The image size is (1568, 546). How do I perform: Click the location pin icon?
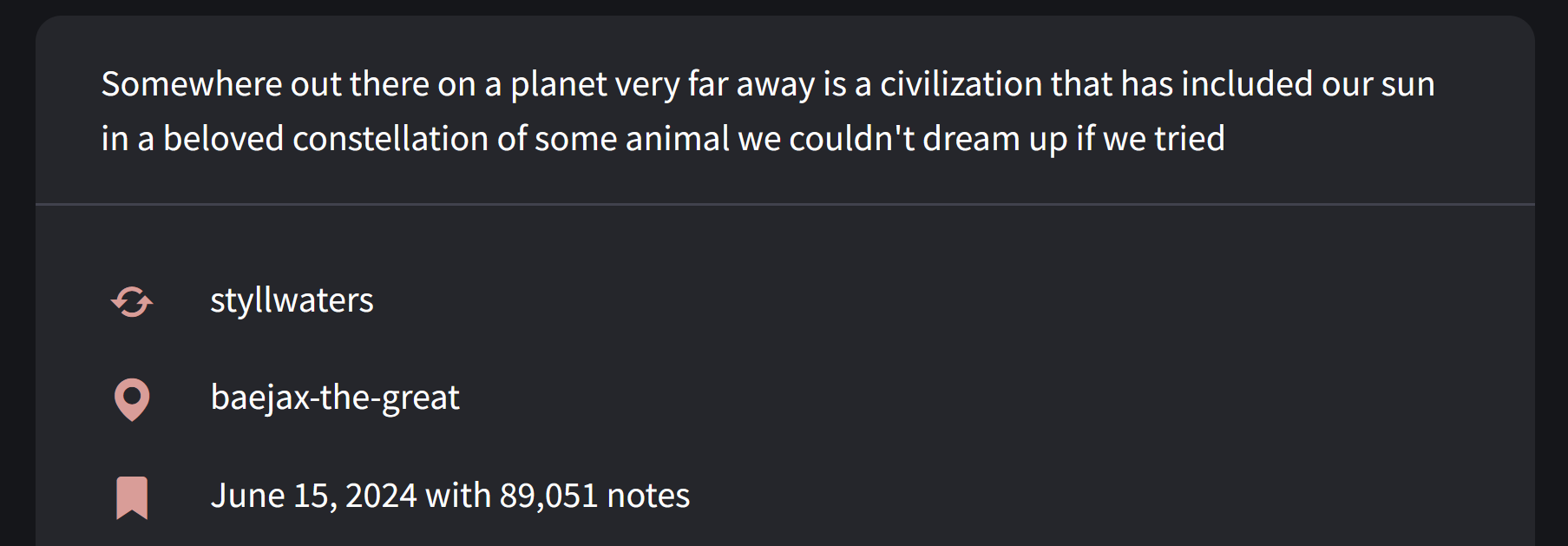[x=132, y=398]
